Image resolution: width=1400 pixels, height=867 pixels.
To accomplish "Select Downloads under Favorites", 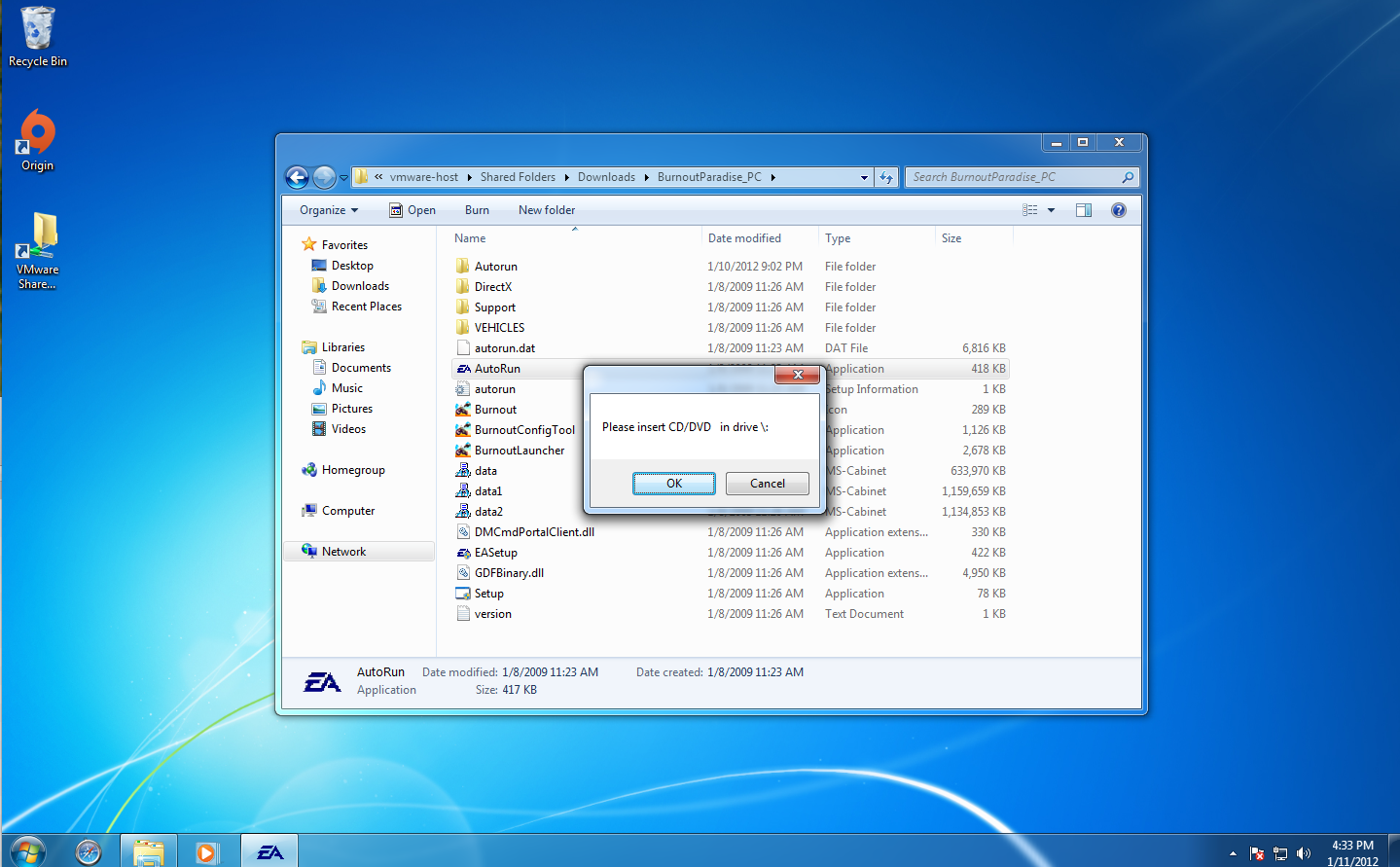I will pos(360,286).
